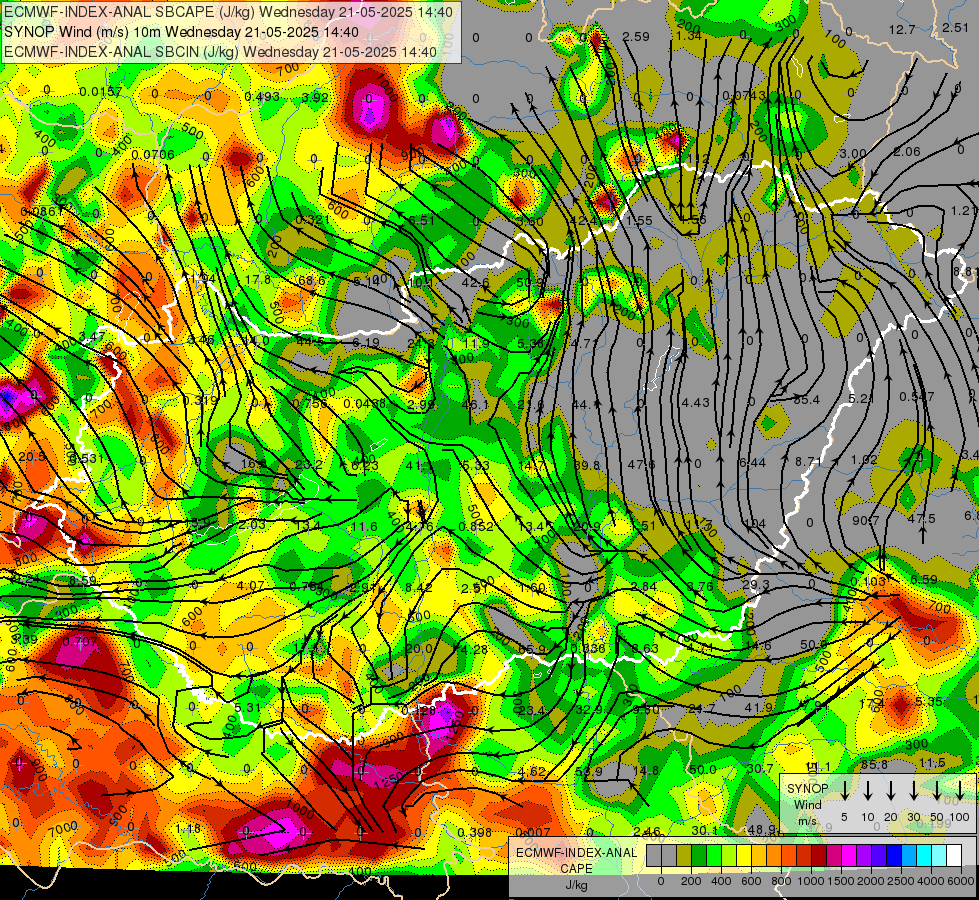This screenshot has width=979, height=900.
Task: Click the 1500 tick label on CAPE scale
Action: [x=840, y=881]
